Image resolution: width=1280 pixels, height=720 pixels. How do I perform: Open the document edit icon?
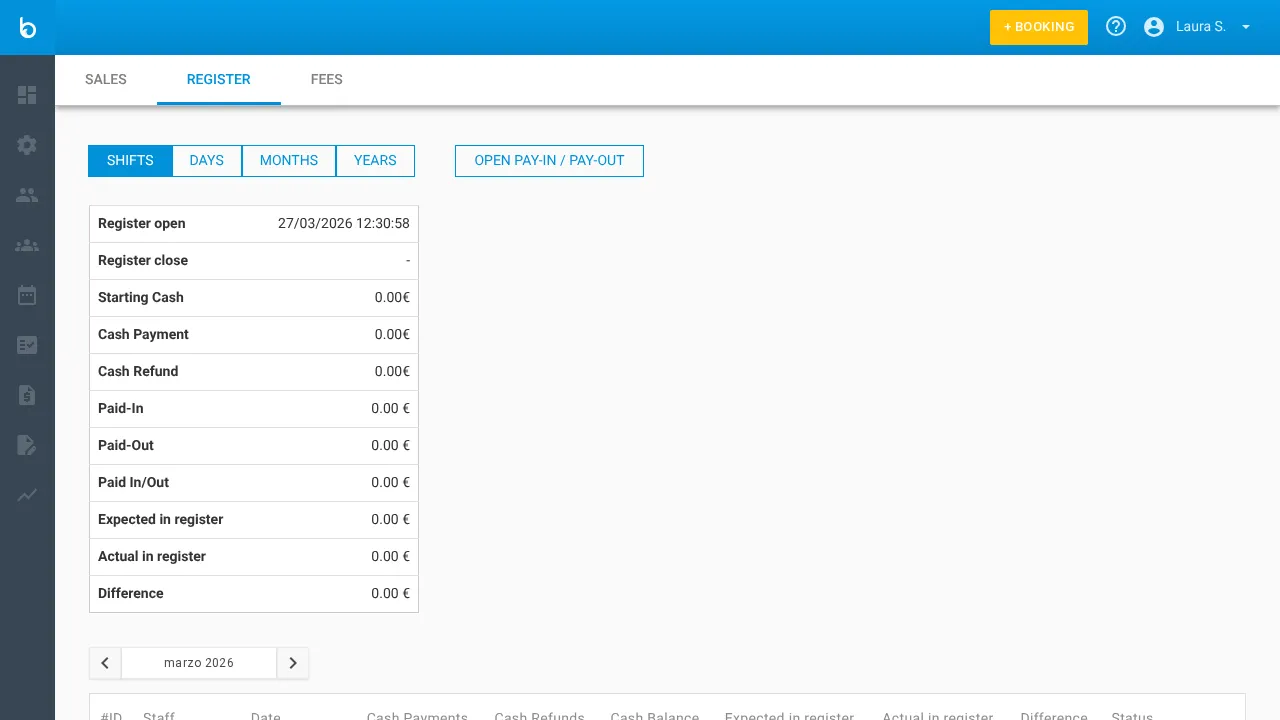(27, 445)
